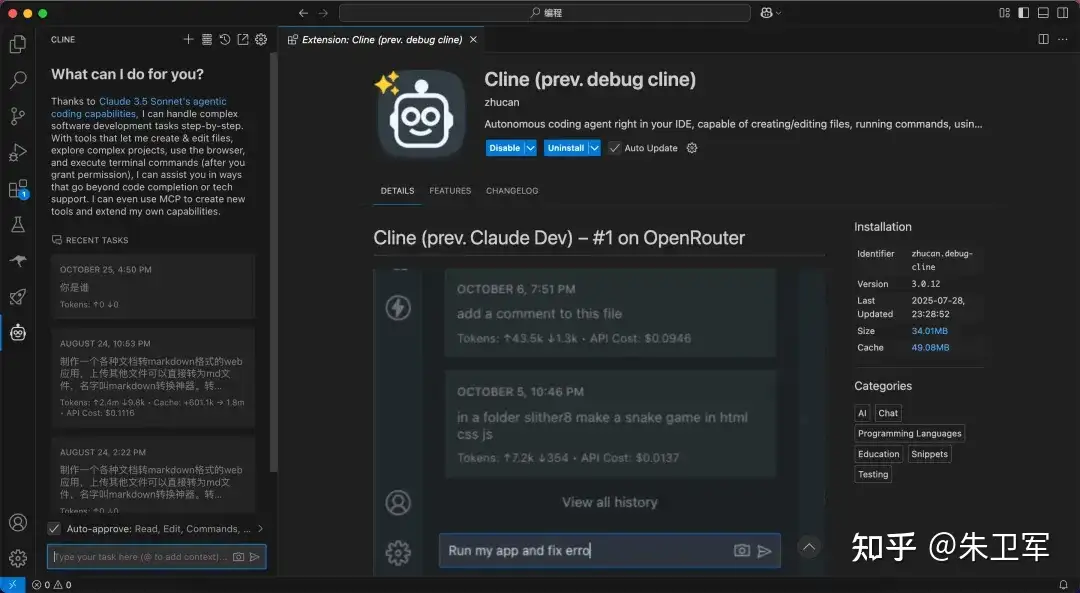Expand the Auto-approve options chevron
The height and width of the screenshot is (593, 1080).
click(x=260, y=528)
